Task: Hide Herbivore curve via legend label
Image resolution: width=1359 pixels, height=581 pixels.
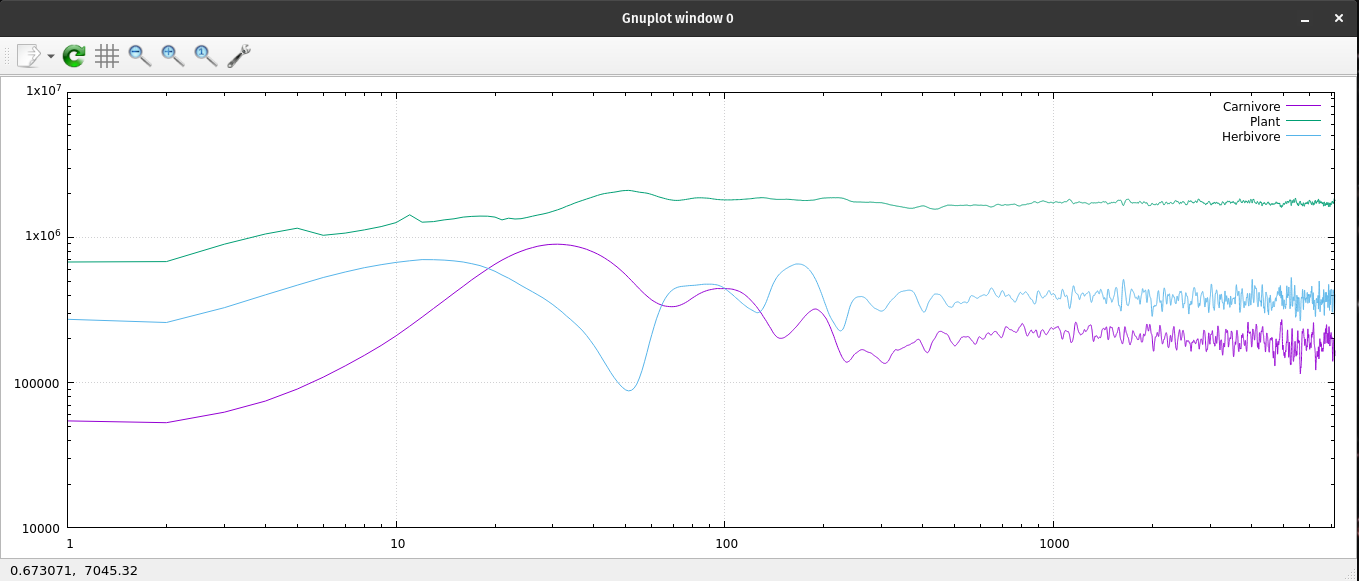Action: pos(1250,136)
